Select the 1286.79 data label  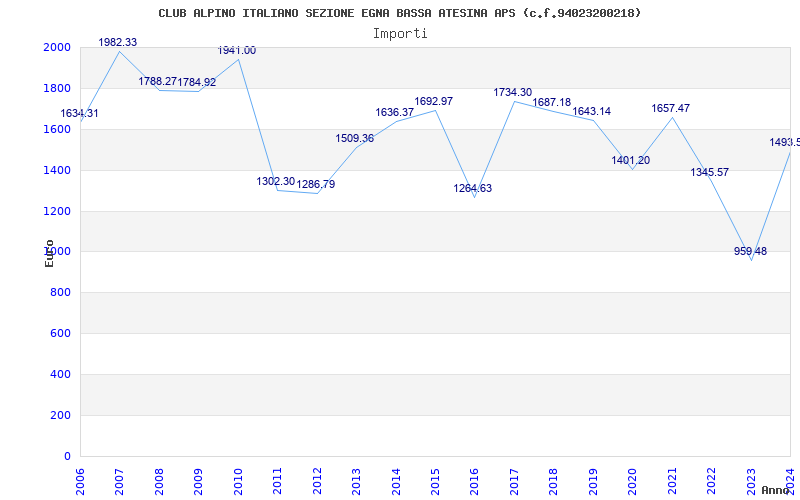(x=316, y=184)
